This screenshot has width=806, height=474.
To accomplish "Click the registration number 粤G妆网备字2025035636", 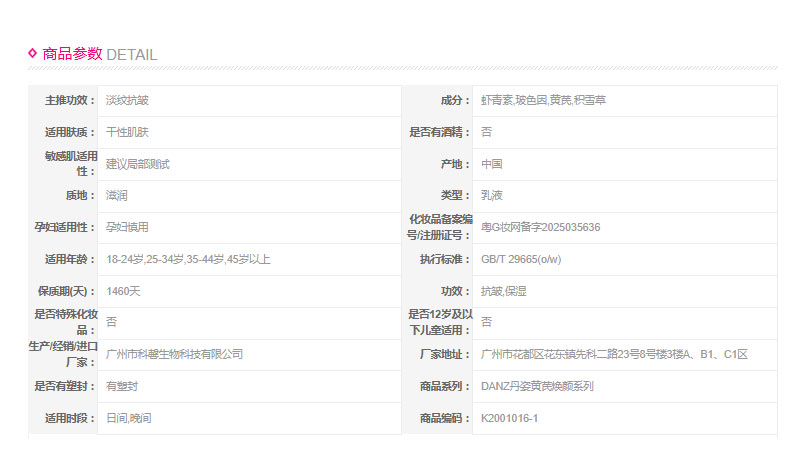I will 540,227.
